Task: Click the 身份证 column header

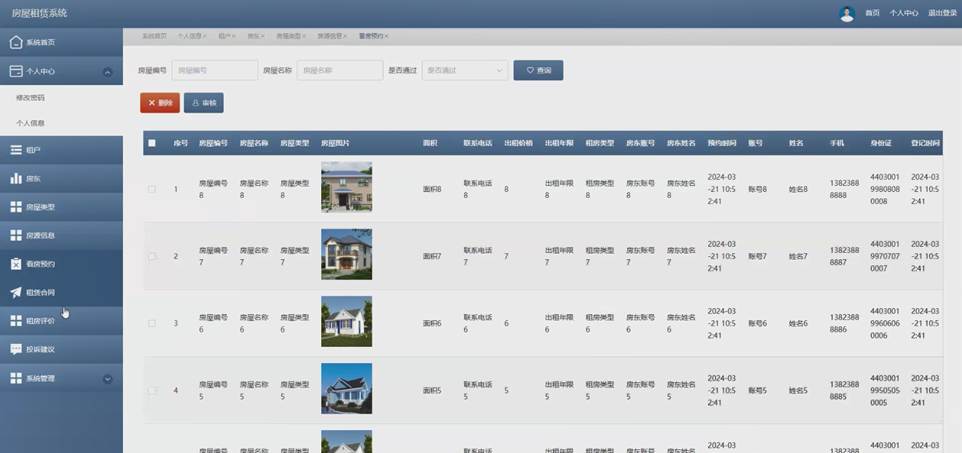Action: pyautogui.click(x=881, y=143)
